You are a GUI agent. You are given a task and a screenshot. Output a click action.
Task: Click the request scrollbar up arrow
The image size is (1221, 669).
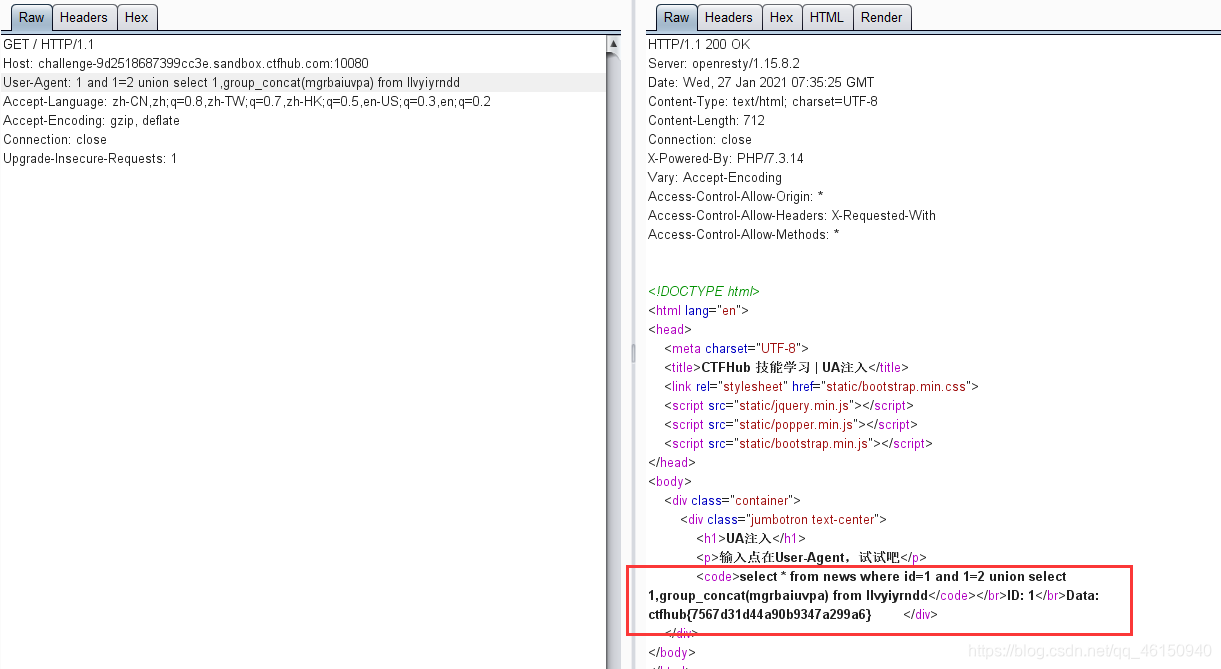614,44
